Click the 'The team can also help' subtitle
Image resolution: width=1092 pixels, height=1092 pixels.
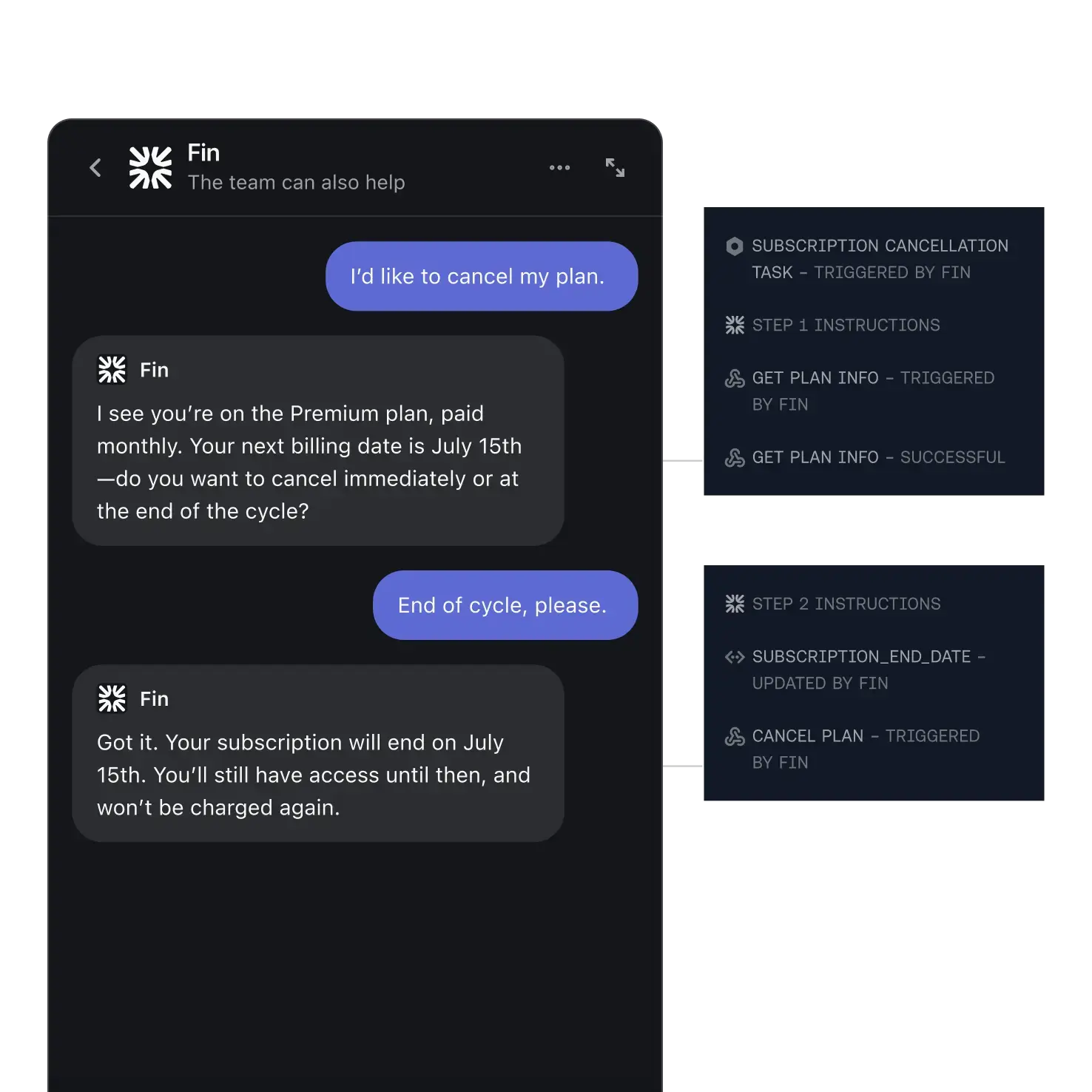[296, 182]
